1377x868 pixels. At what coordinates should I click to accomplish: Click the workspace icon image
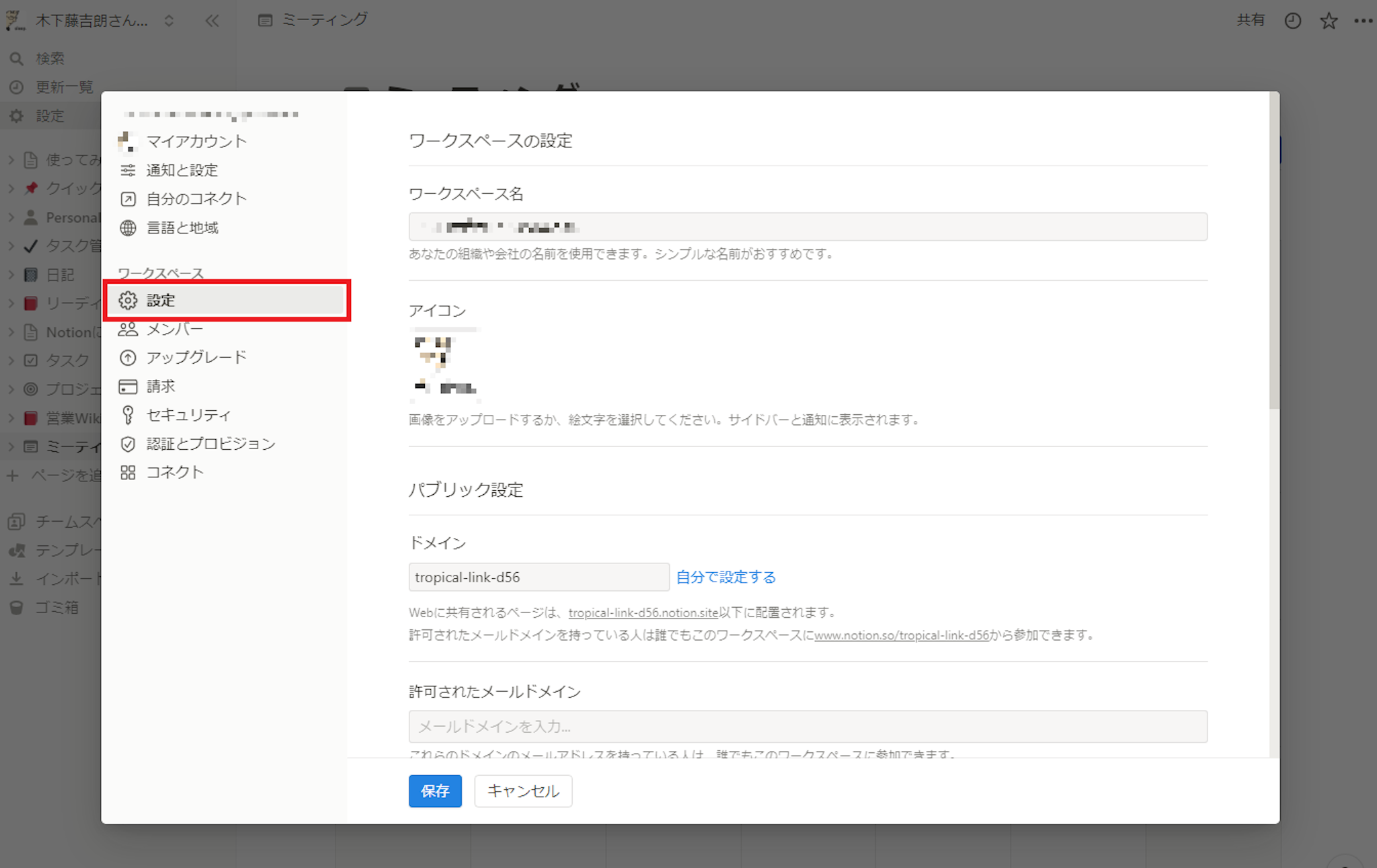(444, 364)
